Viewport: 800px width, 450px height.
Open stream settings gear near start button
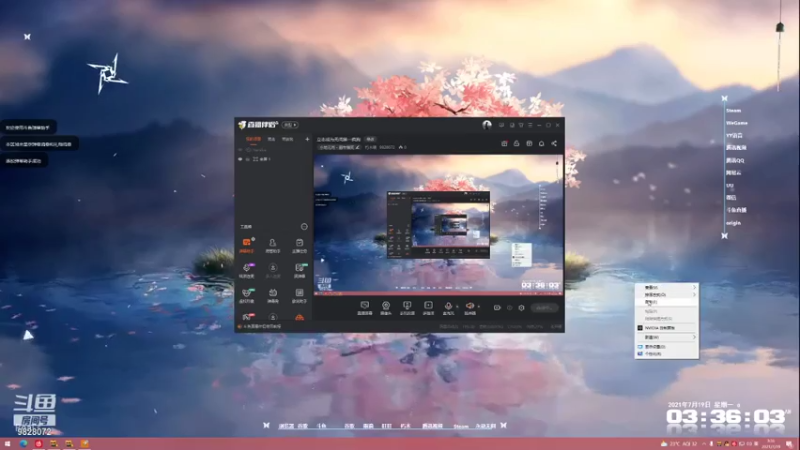coord(521,308)
